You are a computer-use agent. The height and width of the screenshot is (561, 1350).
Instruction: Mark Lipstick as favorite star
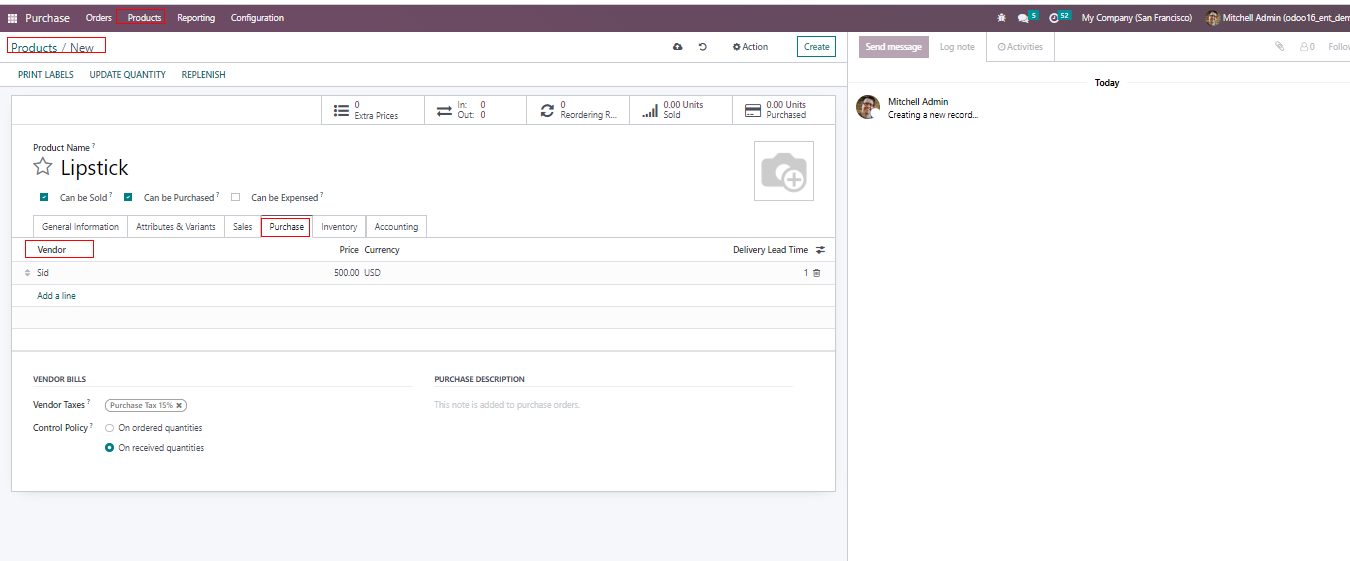pos(43,167)
